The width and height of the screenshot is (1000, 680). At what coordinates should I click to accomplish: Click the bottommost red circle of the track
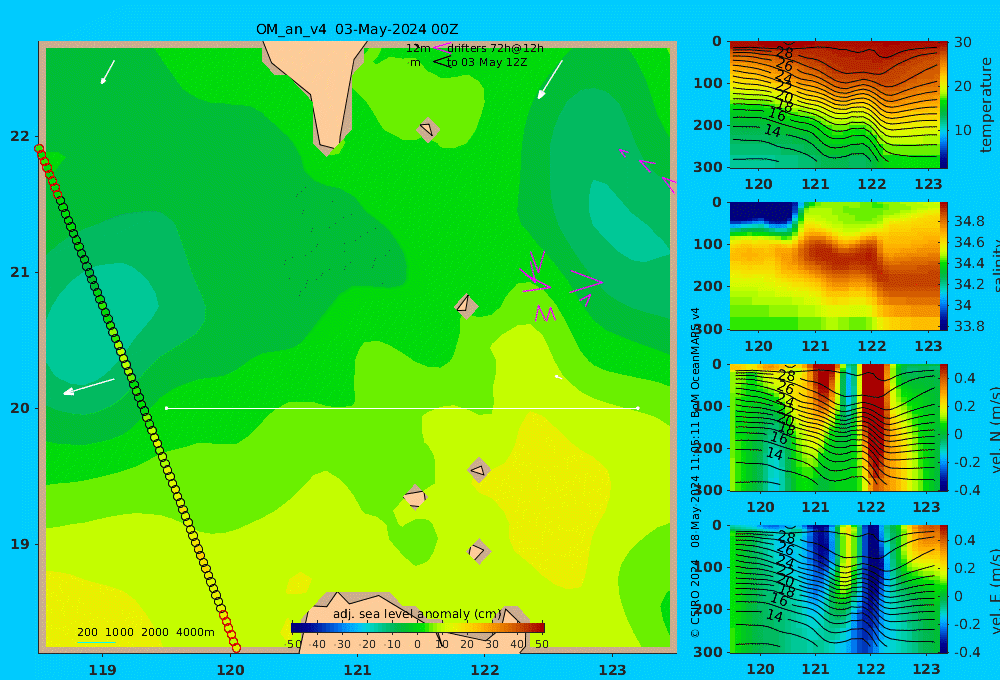click(236, 648)
